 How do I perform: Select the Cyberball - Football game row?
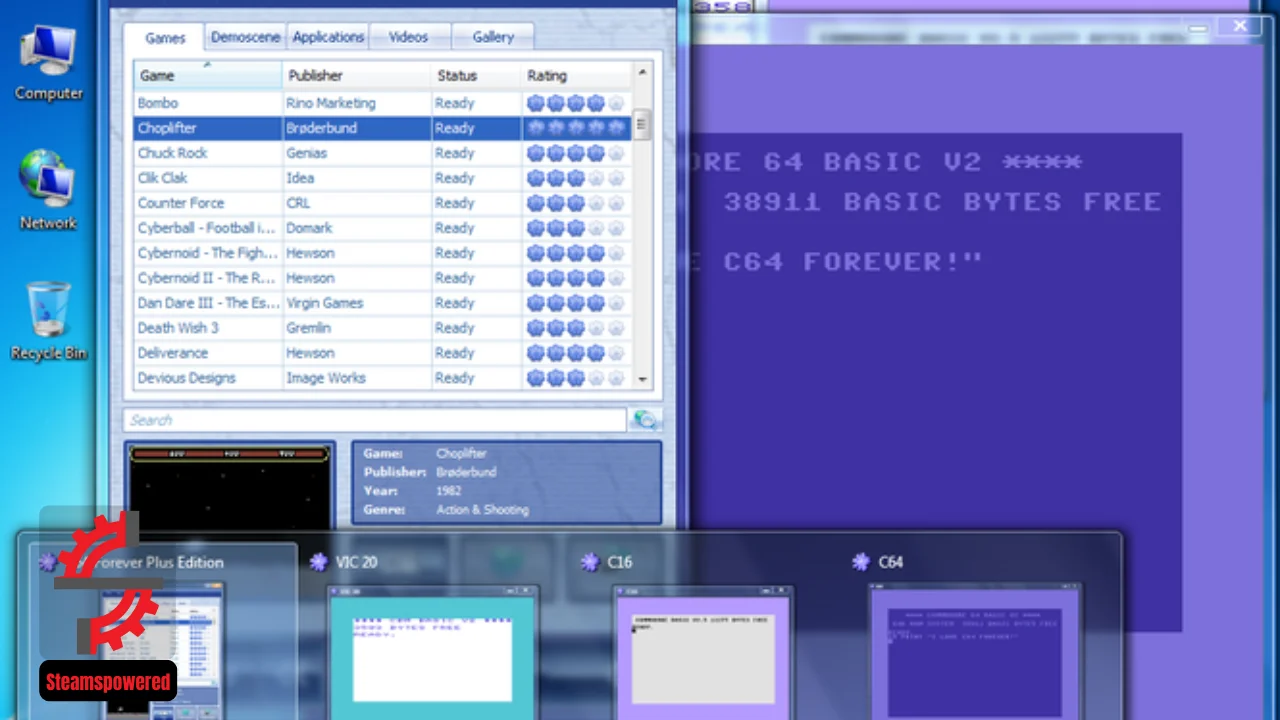383,228
